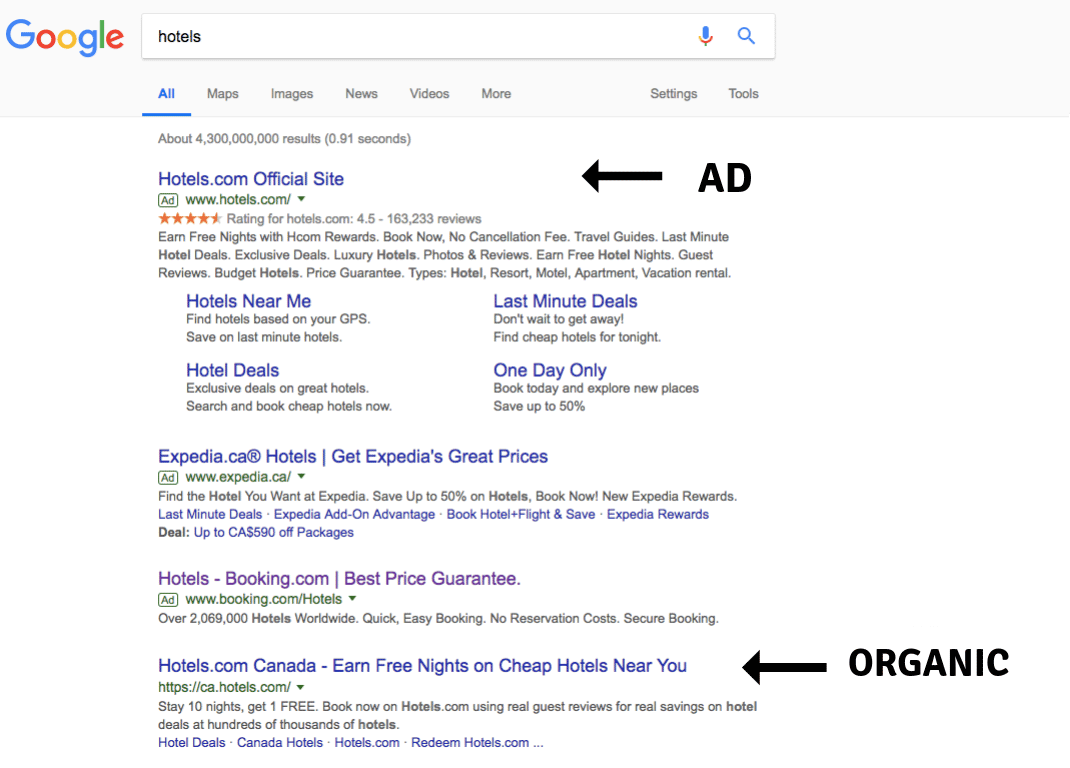Open dropdown arrow next to www.booking.com/Hotels
1070x768 pixels.
tap(352, 600)
